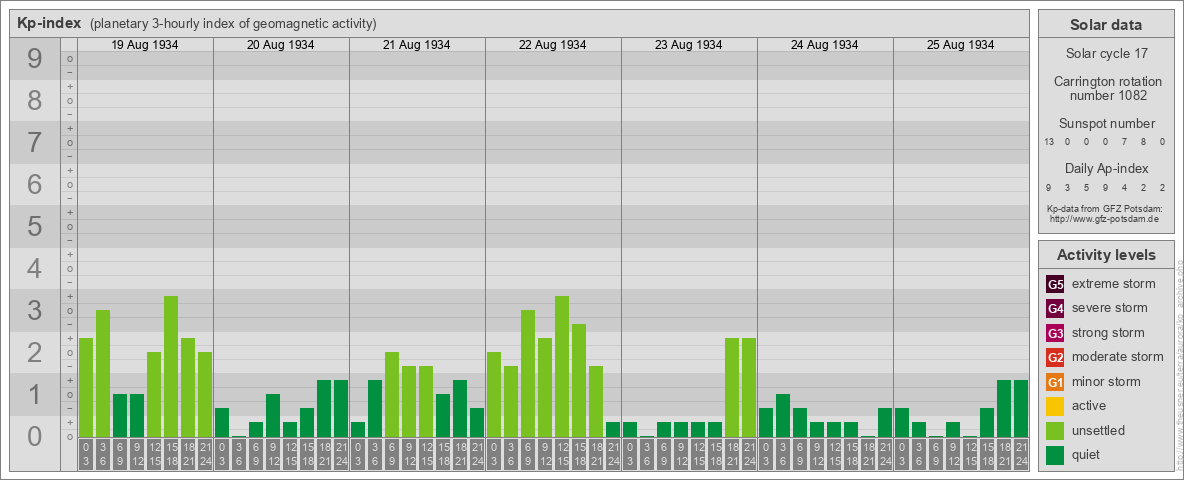Click the G3 strong storm badge

[1055, 333]
